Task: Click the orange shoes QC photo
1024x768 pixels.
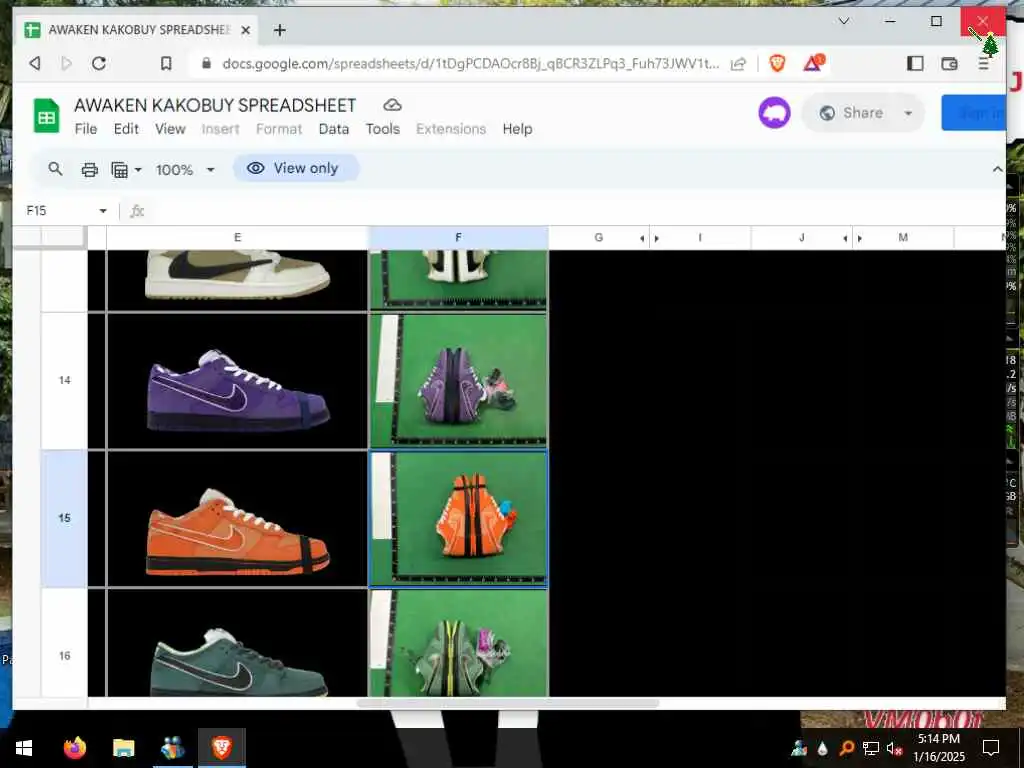Action: click(x=459, y=519)
